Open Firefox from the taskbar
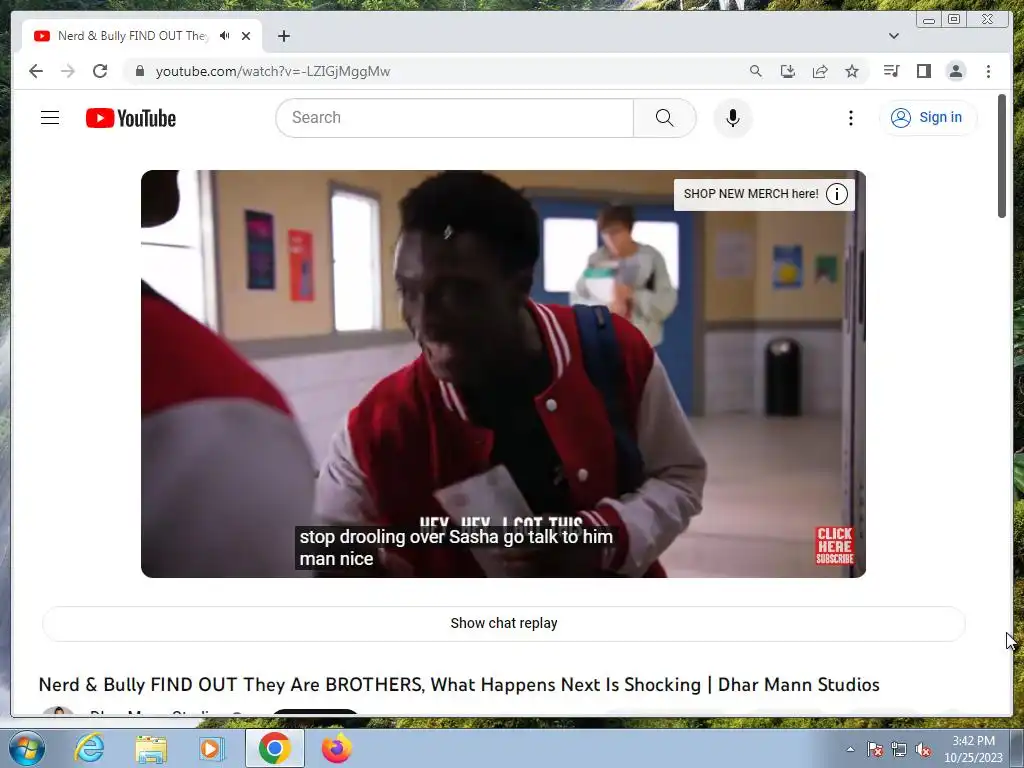 [x=336, y=748]
